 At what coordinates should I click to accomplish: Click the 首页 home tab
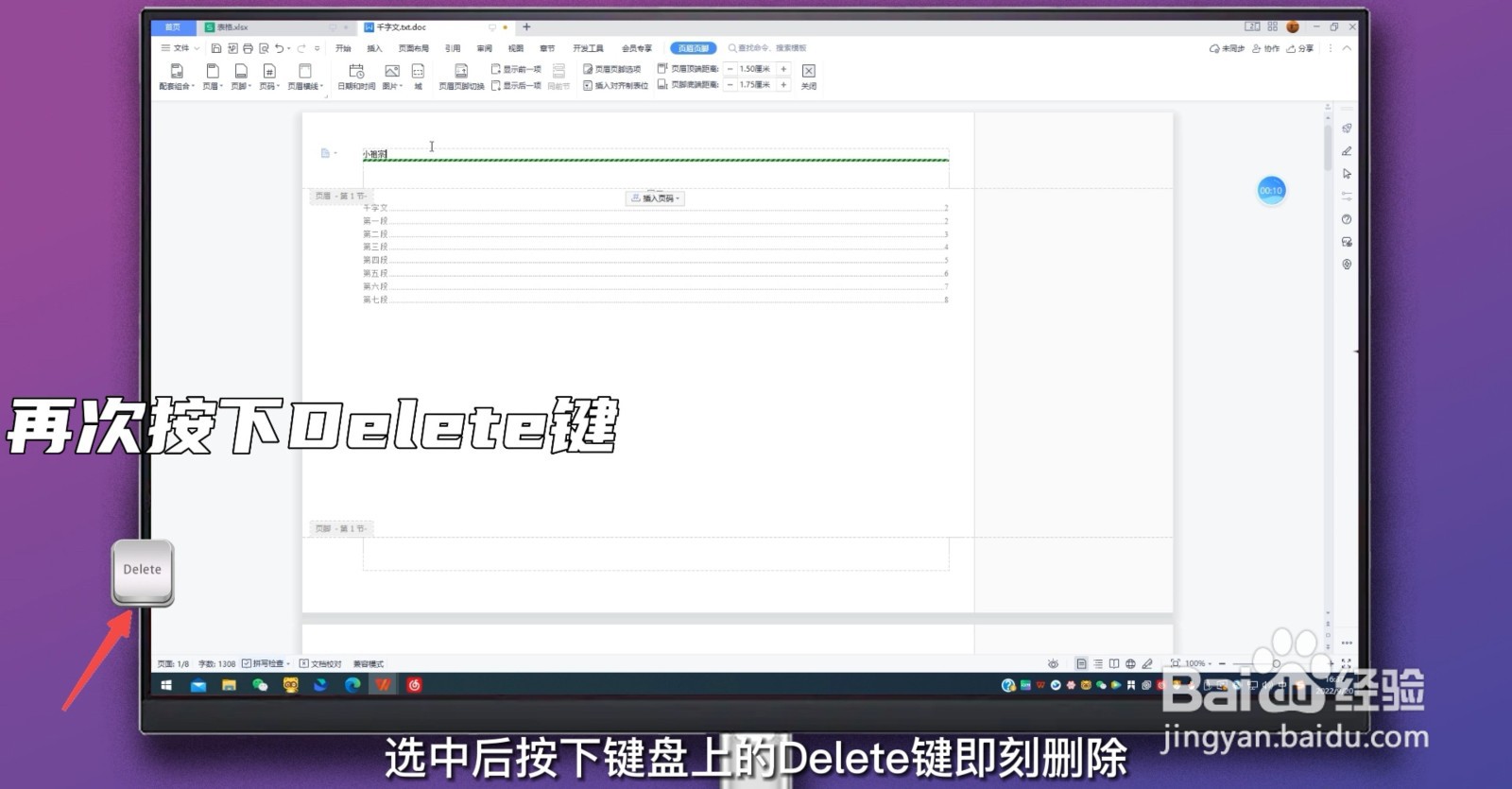pos(173,27)
